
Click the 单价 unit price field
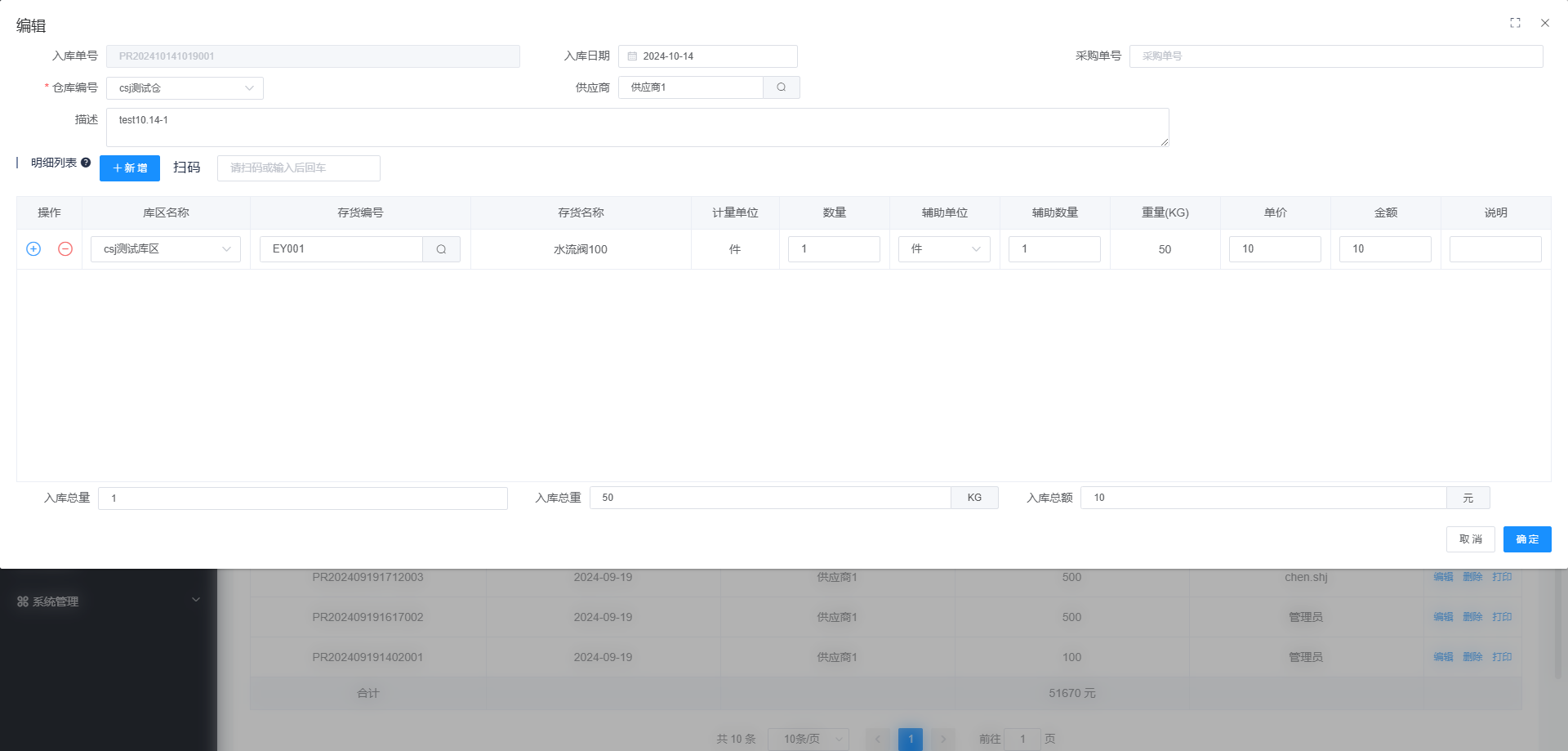1275,249
